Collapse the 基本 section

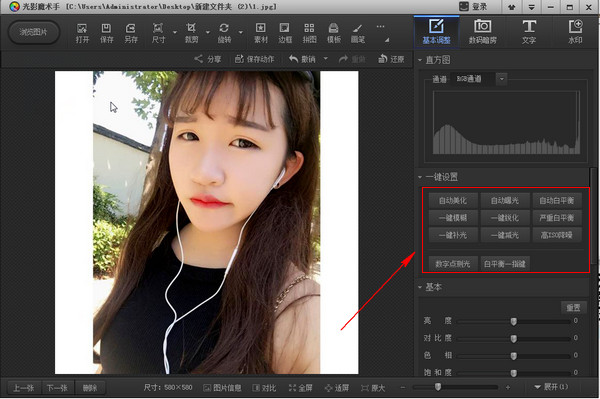point(420,287)
